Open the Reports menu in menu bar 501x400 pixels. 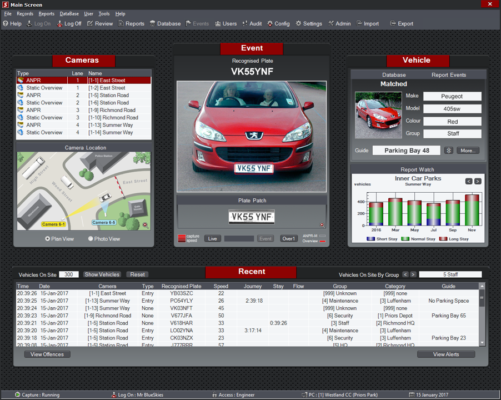[46, 14]
